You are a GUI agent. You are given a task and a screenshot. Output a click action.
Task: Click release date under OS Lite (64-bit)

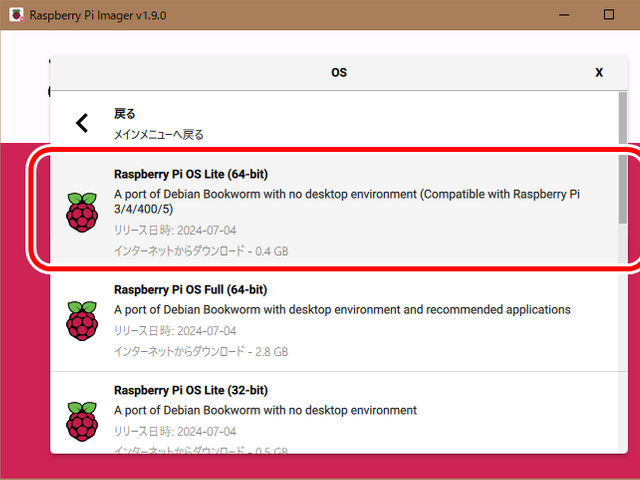[x=175, y=231]
